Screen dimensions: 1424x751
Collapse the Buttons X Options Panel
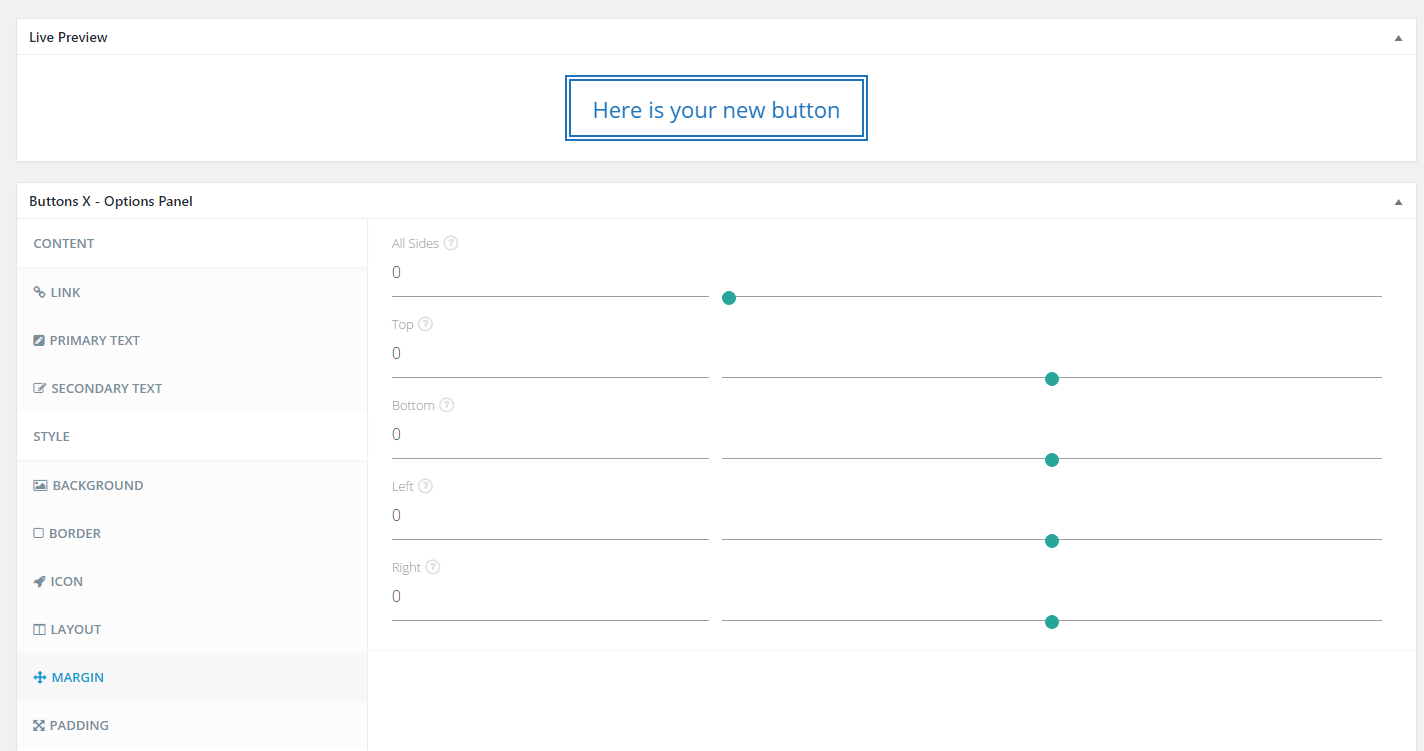(x=1397, y=200)
